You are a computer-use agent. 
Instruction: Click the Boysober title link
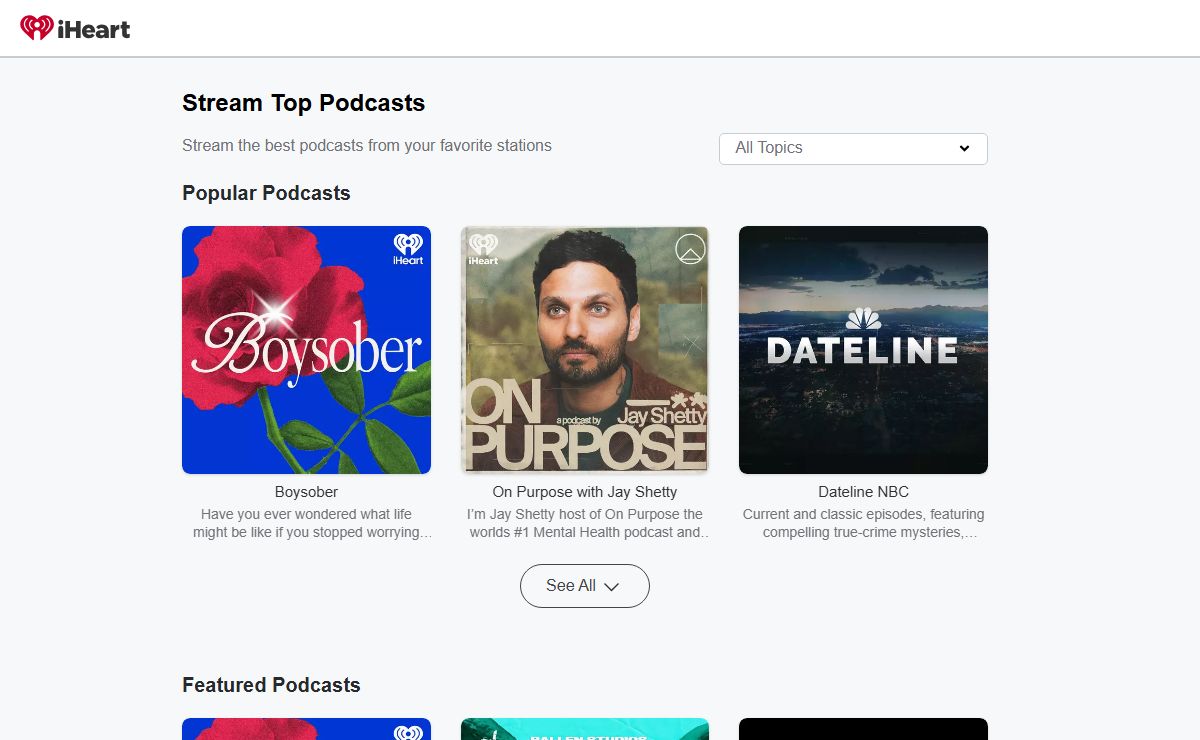306,492
